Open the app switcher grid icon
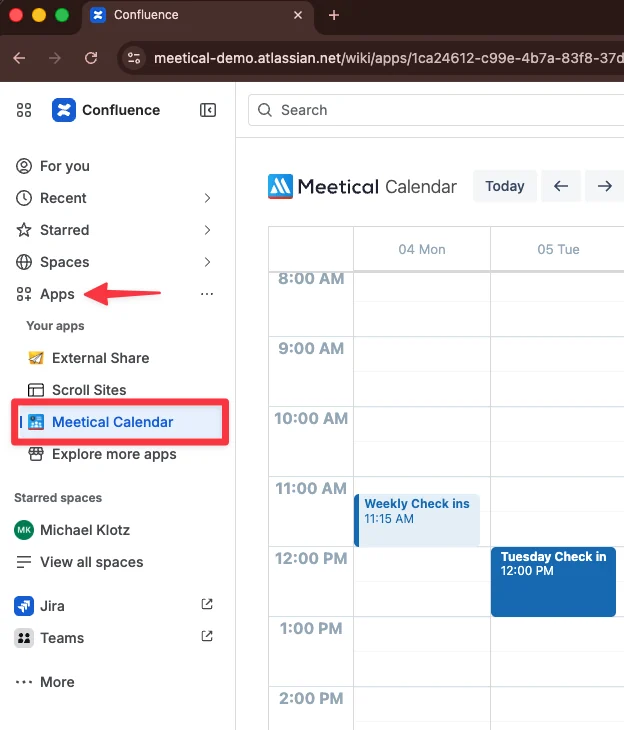This screenshot has height=730, width=624. (24, 110)
